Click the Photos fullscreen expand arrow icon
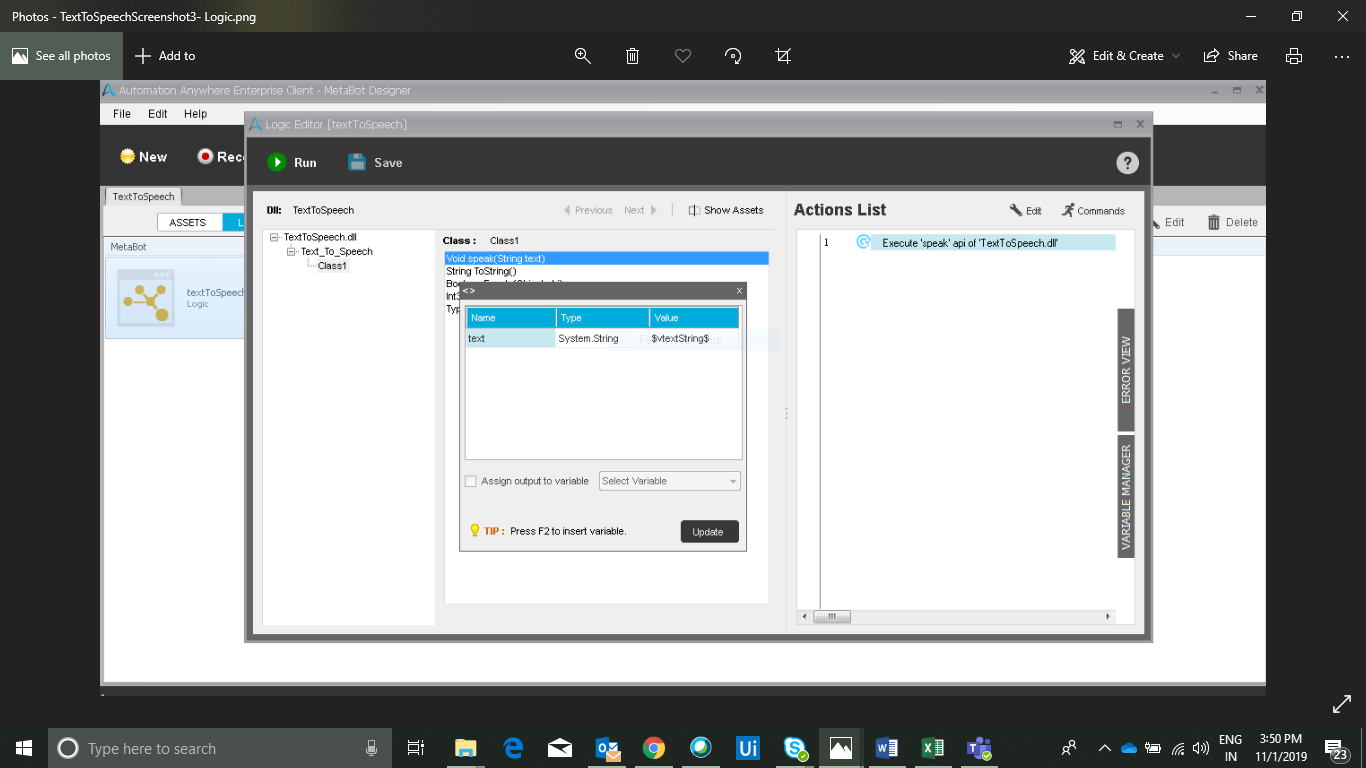 tap(1342, 704)
